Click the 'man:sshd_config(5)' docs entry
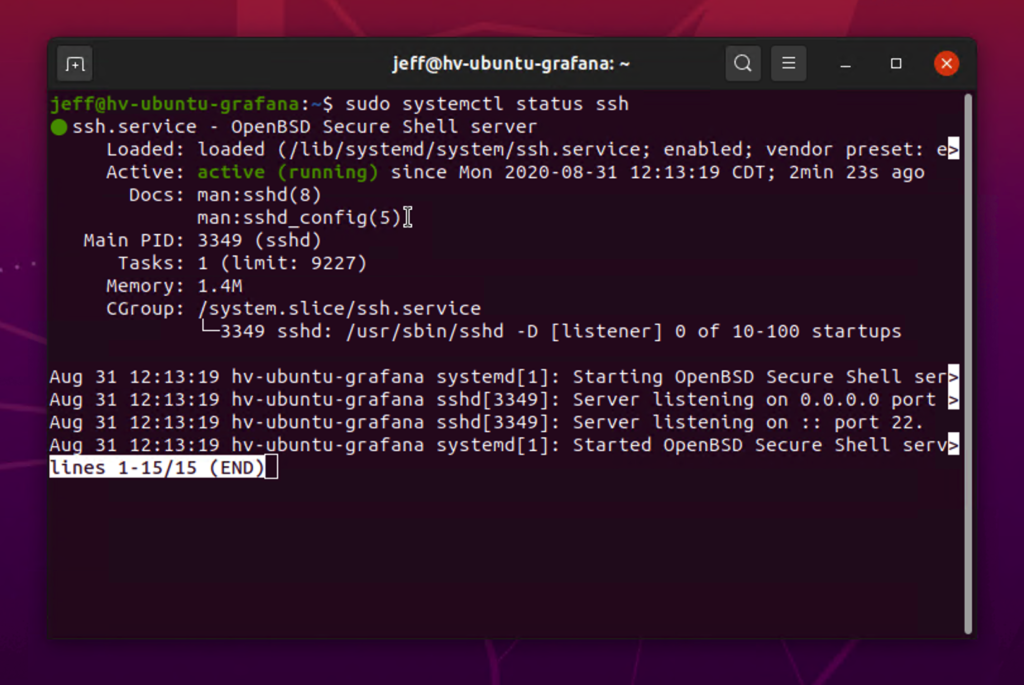Viewport: 1024px width, 685px height. tap(298, 217)
